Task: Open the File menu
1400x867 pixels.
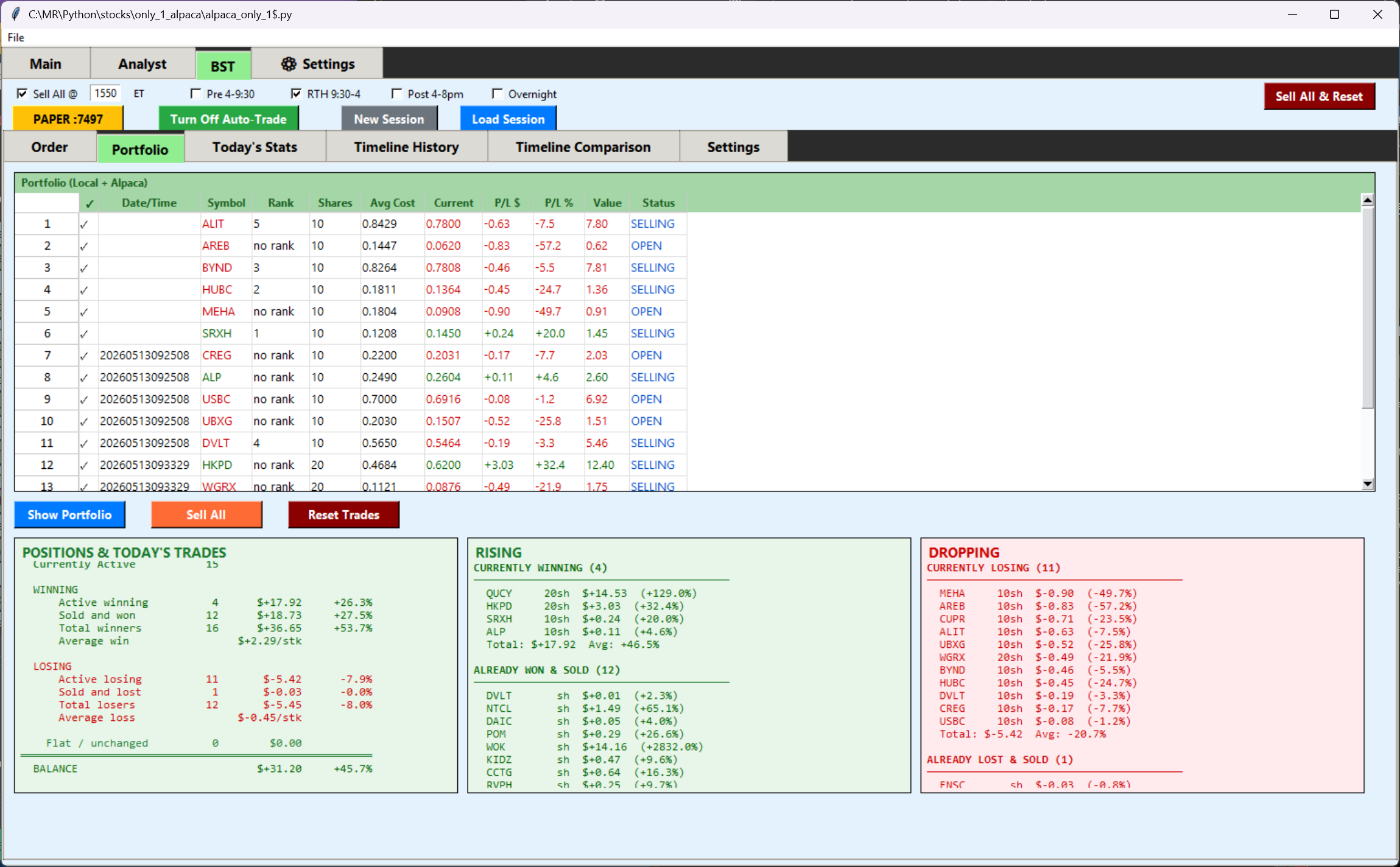Action: [16, 37]
